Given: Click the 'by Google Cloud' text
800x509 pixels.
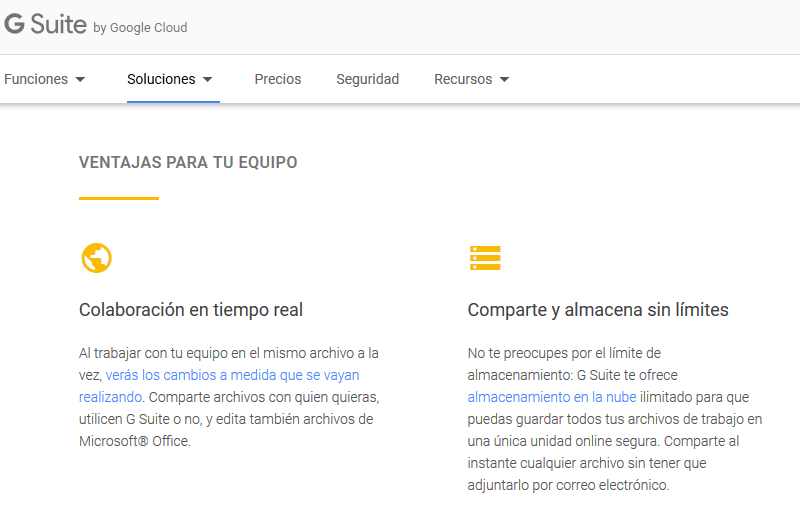Looking at the screenshot, I should pos(140,28).
